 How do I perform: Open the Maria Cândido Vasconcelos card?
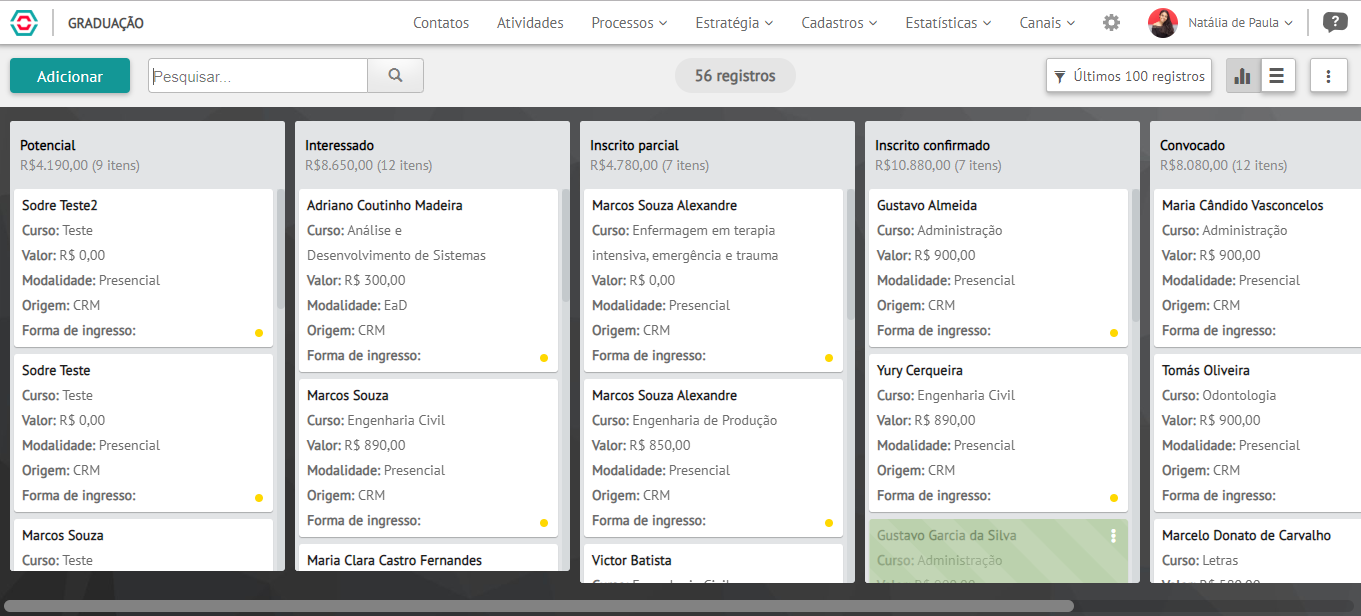click(1257, 268)
